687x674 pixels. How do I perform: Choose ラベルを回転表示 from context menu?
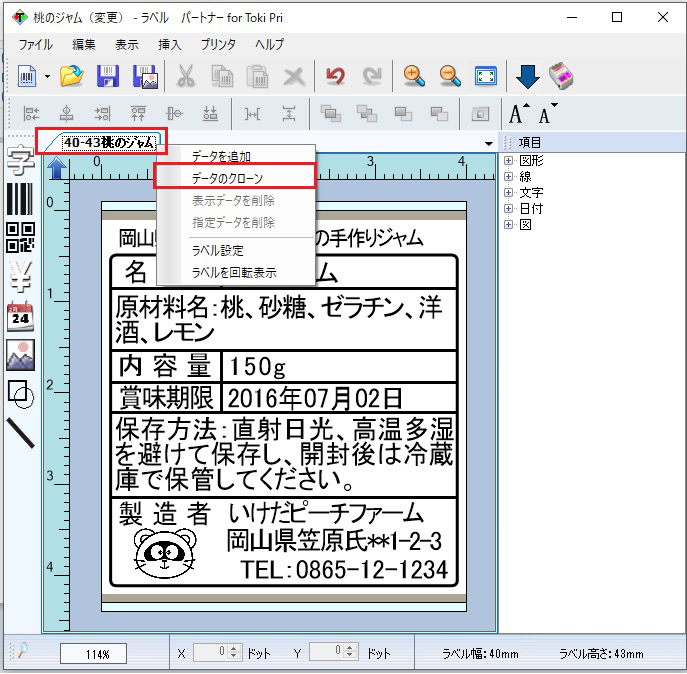point(236,273)
